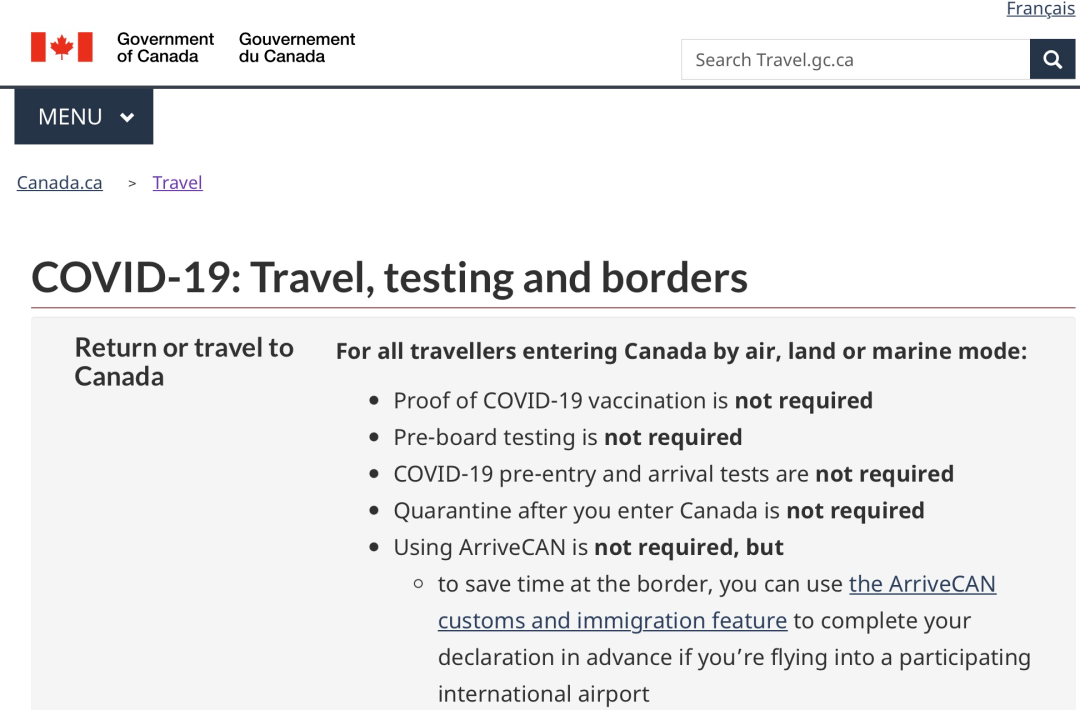Select the Return or travel to Canada heading

pyautogui.click(x=184, y=362)
